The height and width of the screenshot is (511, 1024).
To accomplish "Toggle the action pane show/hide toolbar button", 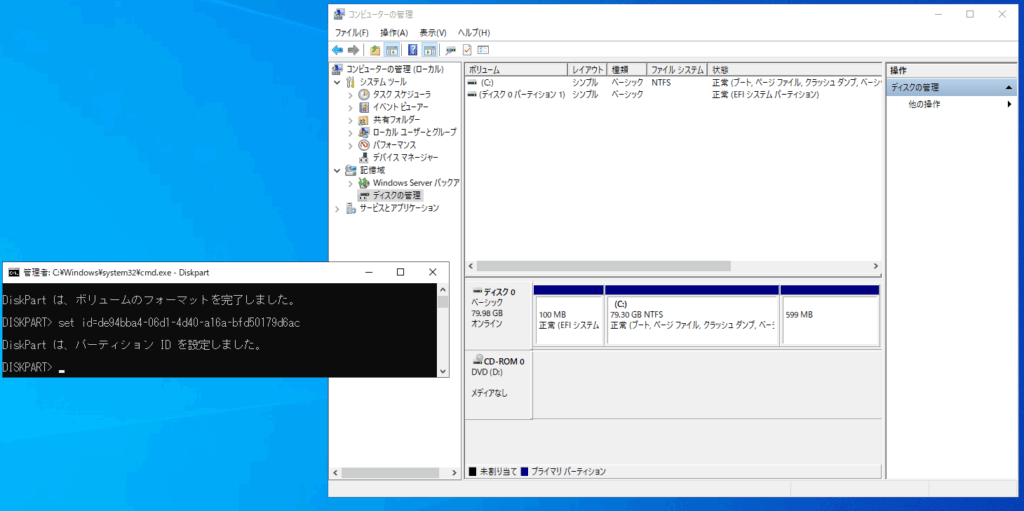I will 429,49.
